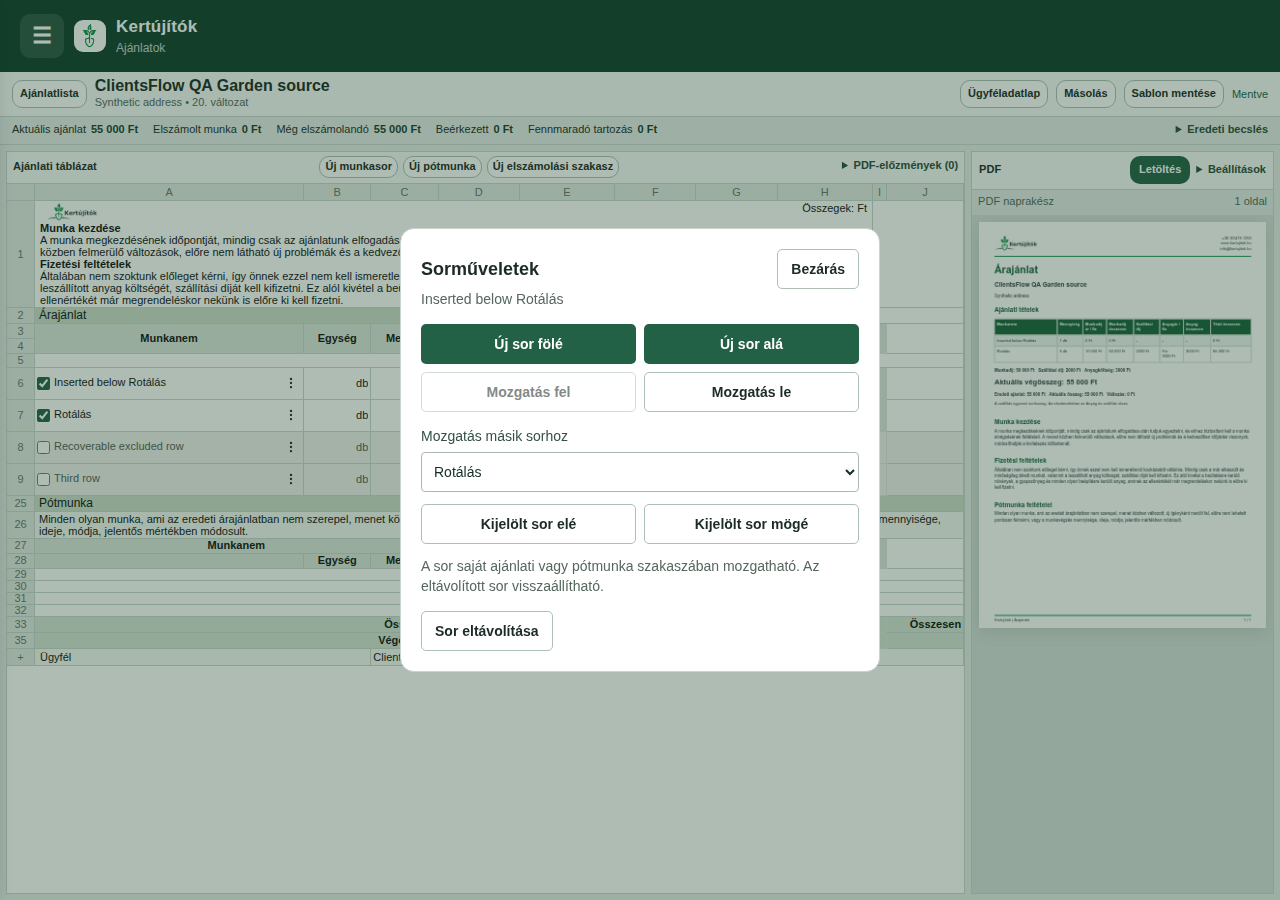Expand the PDF Beállítások section
The image size is (1280, 900).
pos(1230,169)
